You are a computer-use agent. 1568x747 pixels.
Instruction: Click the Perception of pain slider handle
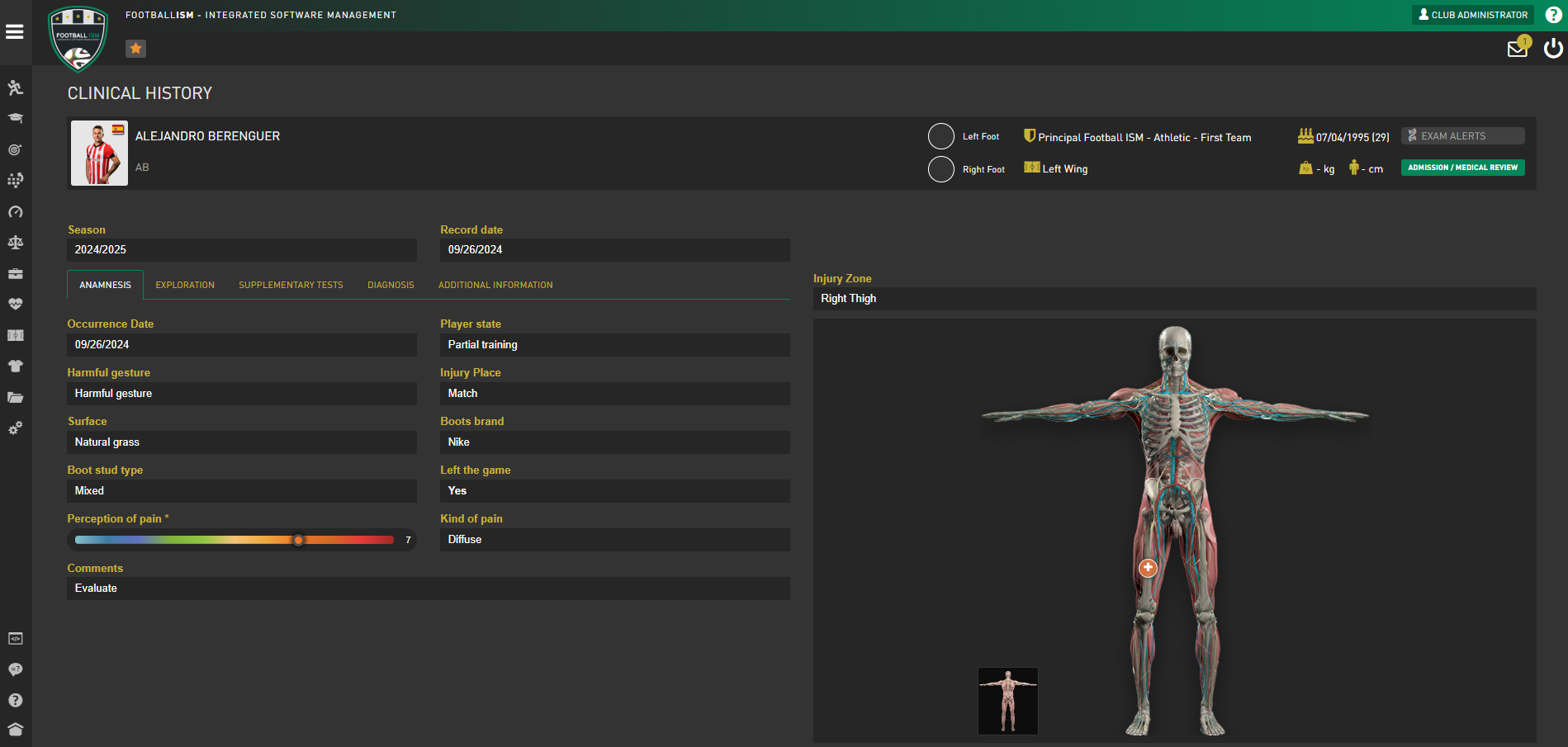[x=298, y=540]
